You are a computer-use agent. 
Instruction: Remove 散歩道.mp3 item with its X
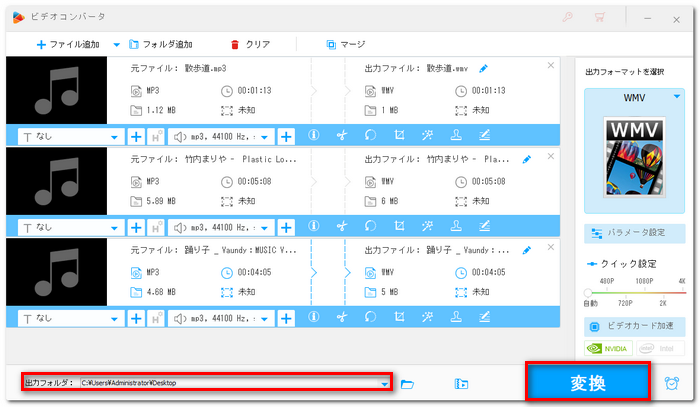[x=550, y=66]
